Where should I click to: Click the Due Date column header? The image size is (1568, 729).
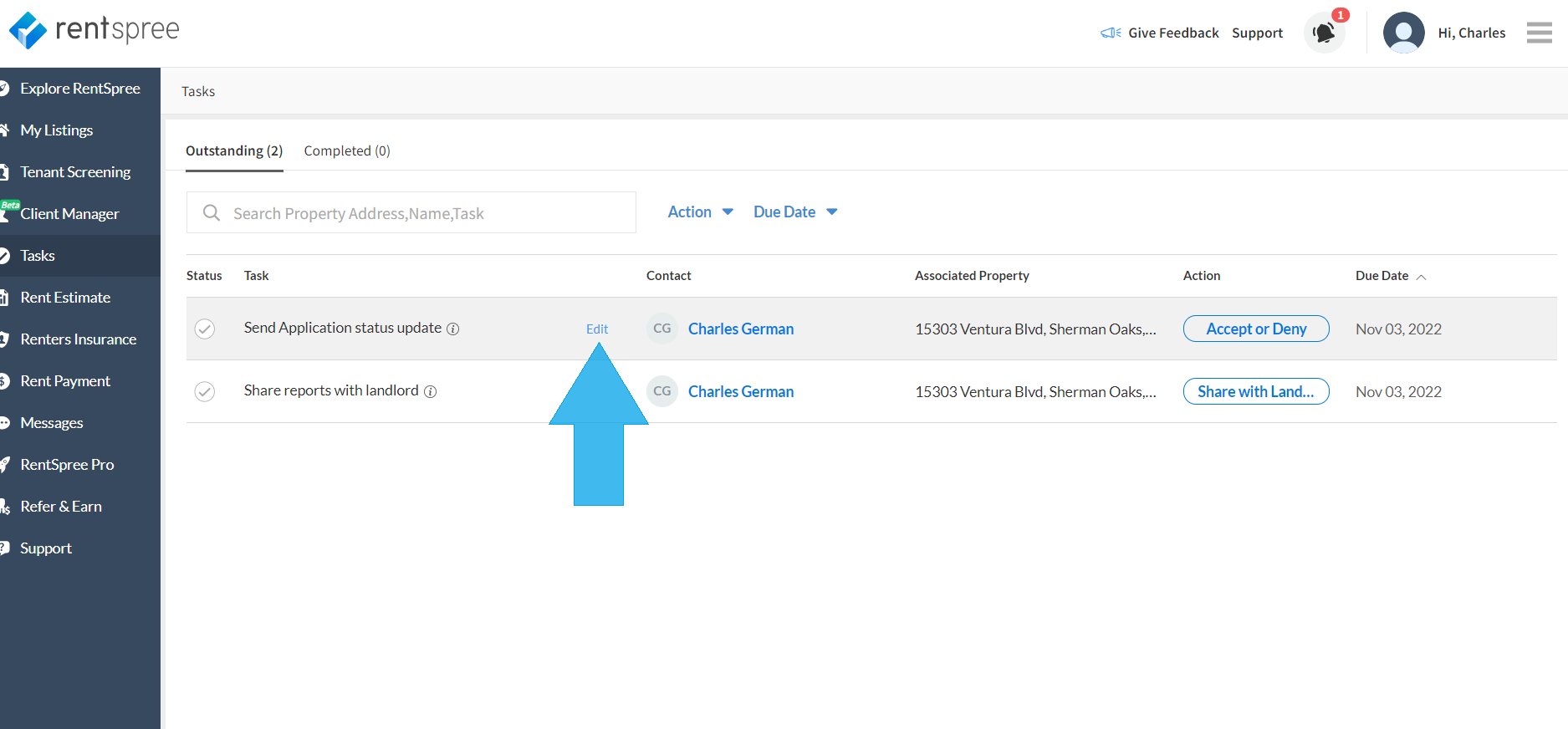pyautogui.click(x=1382, y=276)
